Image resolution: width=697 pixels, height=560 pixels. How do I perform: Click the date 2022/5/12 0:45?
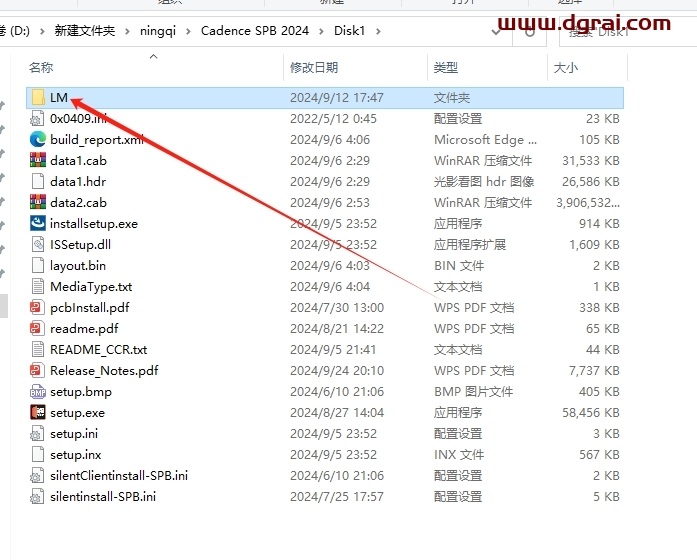click(333, 119)
